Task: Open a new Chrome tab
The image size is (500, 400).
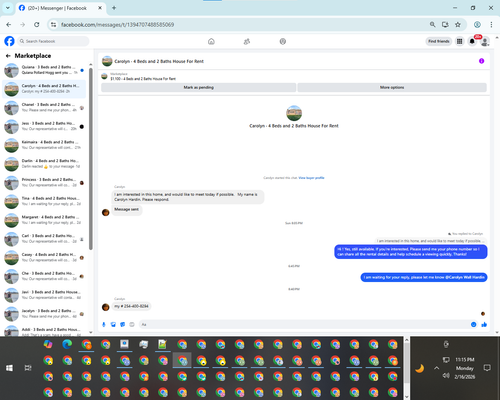Action: (x=114, y=8)
